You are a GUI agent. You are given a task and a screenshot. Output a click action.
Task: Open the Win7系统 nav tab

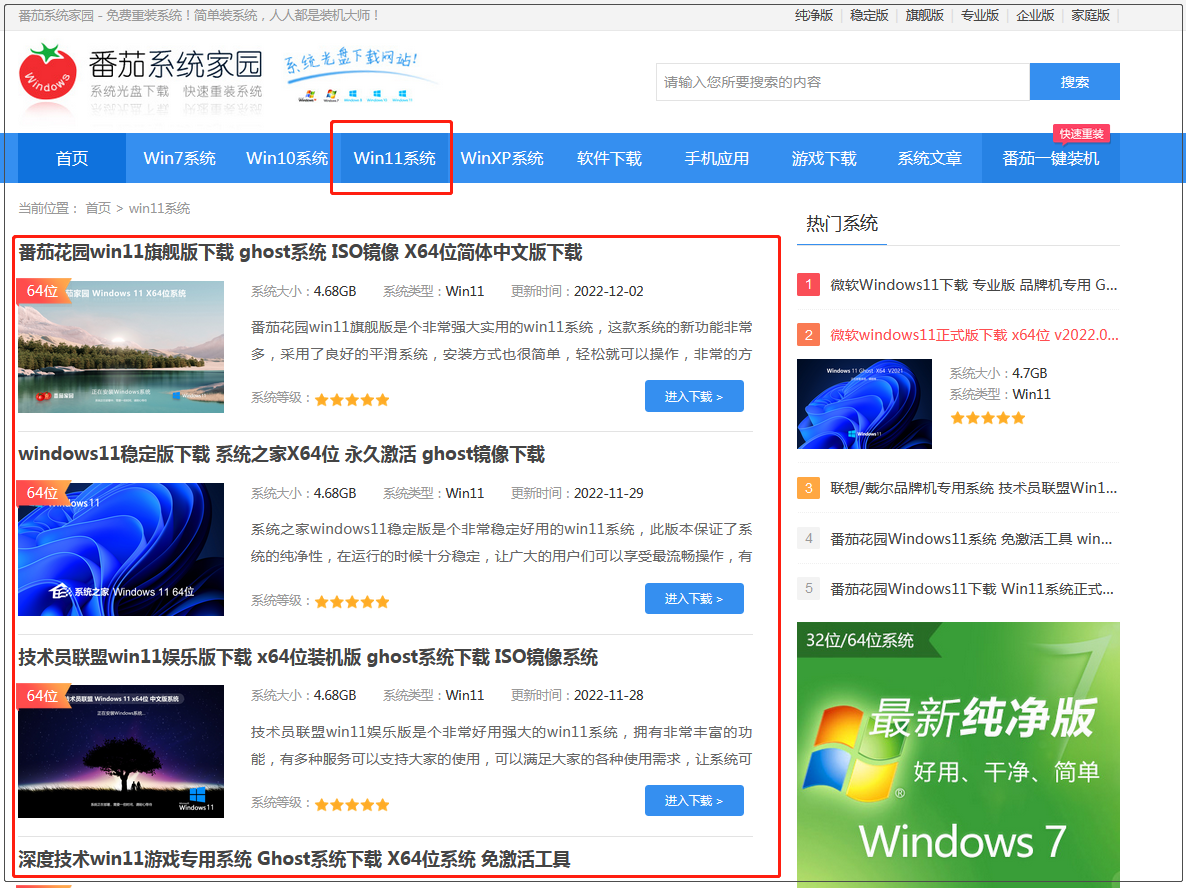[x=179, y=158]
